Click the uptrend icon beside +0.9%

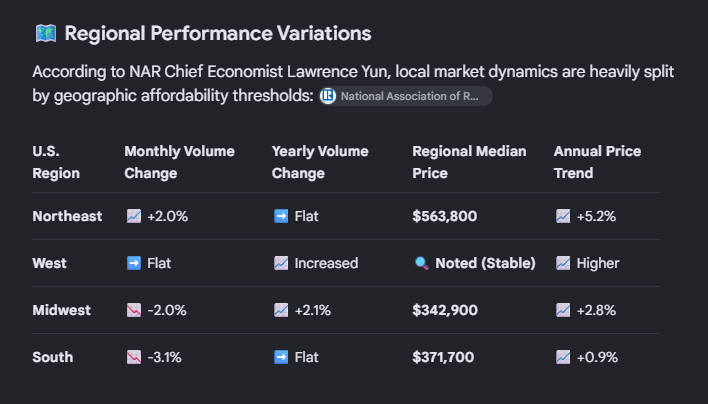(563, 357)
